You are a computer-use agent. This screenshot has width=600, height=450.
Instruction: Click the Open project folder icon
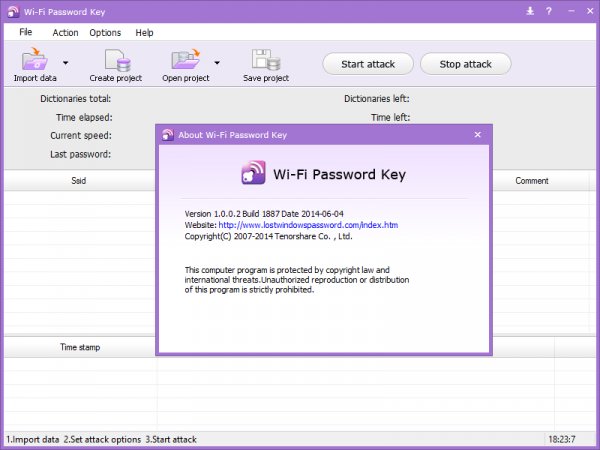[186, 59]
